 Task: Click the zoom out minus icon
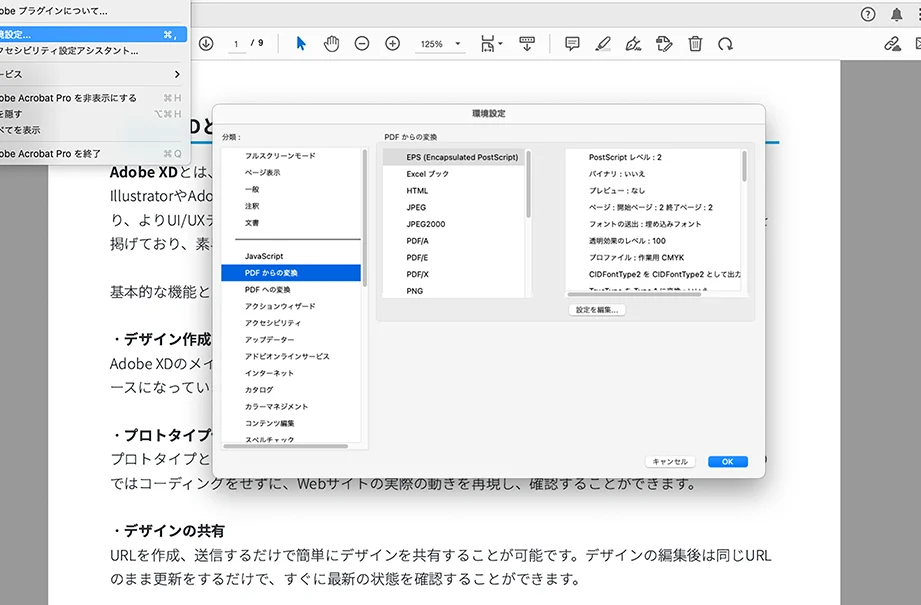pyautogui.click(x=362, y=43)
